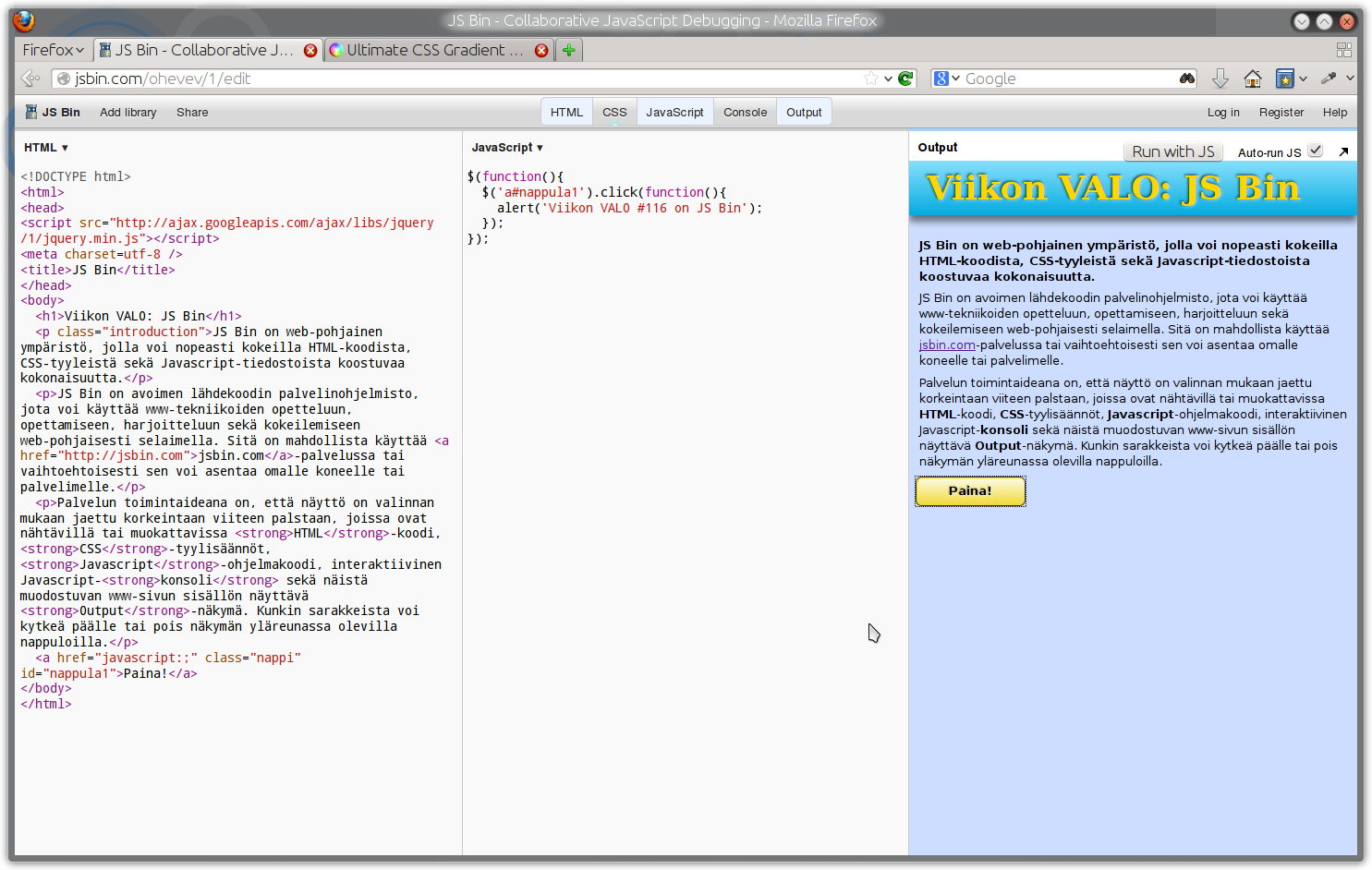Open the Share menu

coord(192,112)
